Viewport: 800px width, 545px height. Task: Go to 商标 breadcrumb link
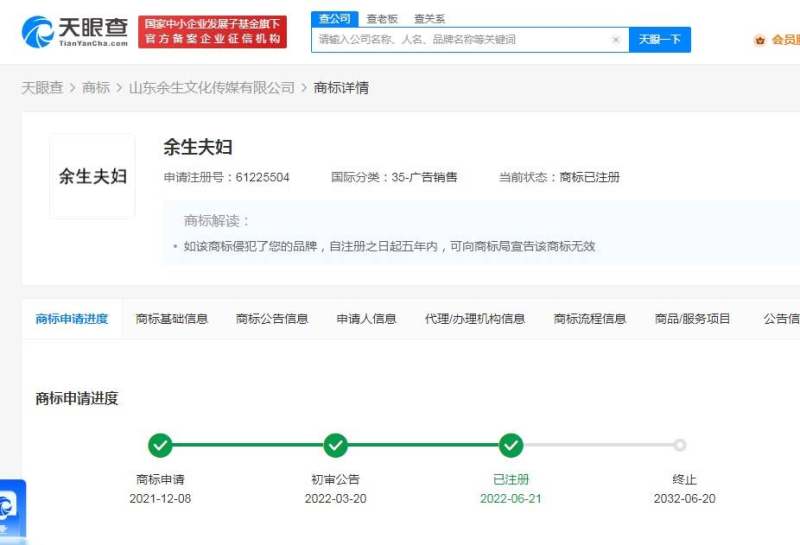96,88
